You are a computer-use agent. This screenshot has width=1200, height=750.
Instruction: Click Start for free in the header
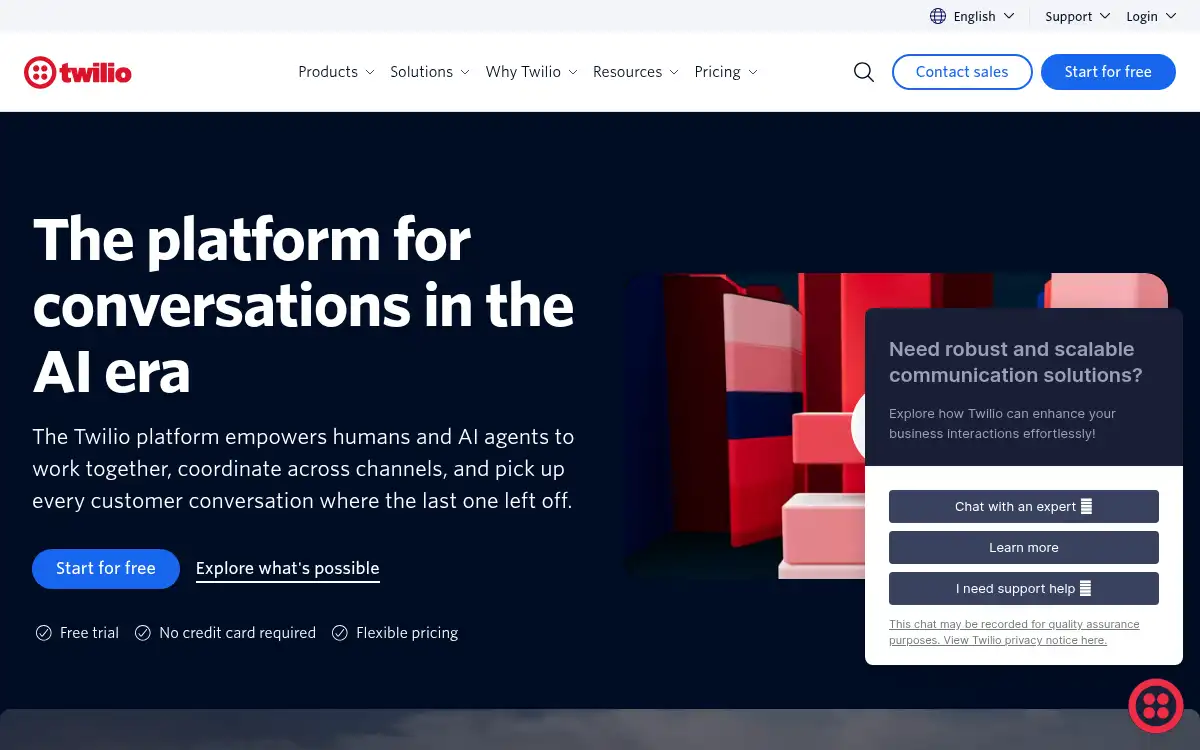[1108, 72]
